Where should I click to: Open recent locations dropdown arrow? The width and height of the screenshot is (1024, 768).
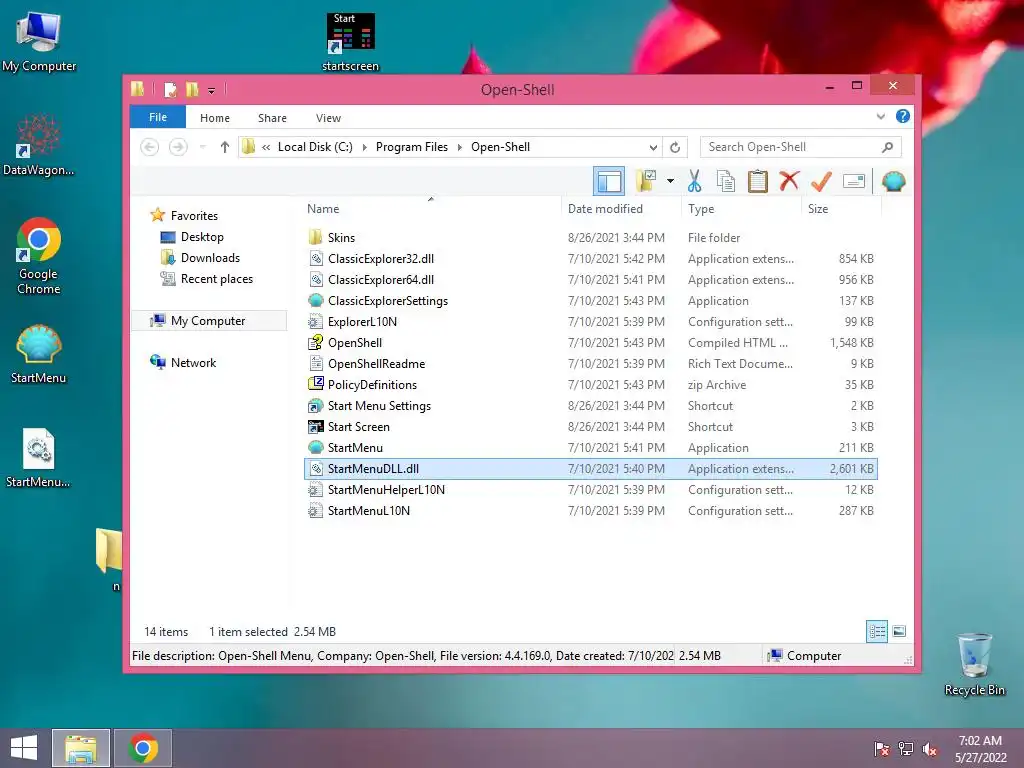click(x=202, y=147)
